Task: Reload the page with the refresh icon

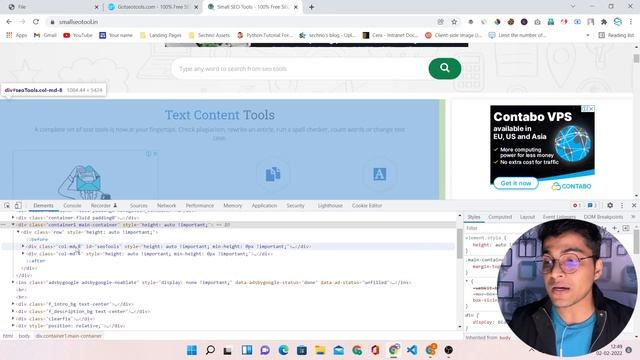Action: click(36, 22)
